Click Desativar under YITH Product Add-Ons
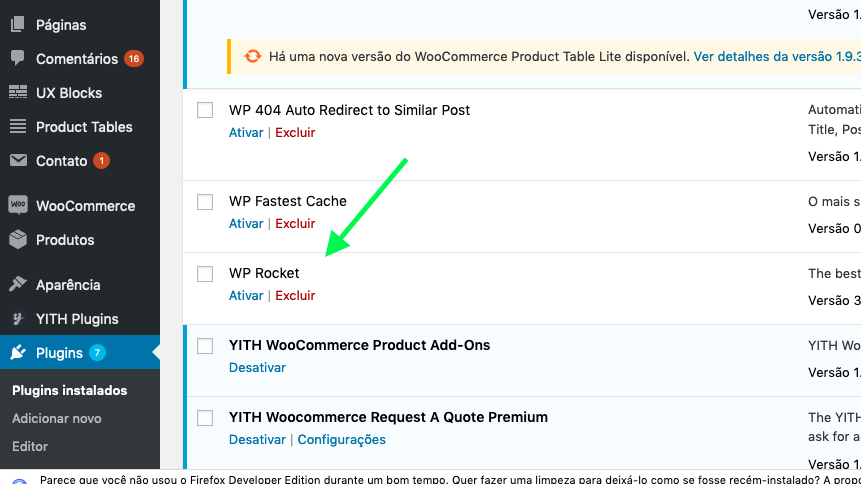861x484 pixels. [x=257, y=368]
